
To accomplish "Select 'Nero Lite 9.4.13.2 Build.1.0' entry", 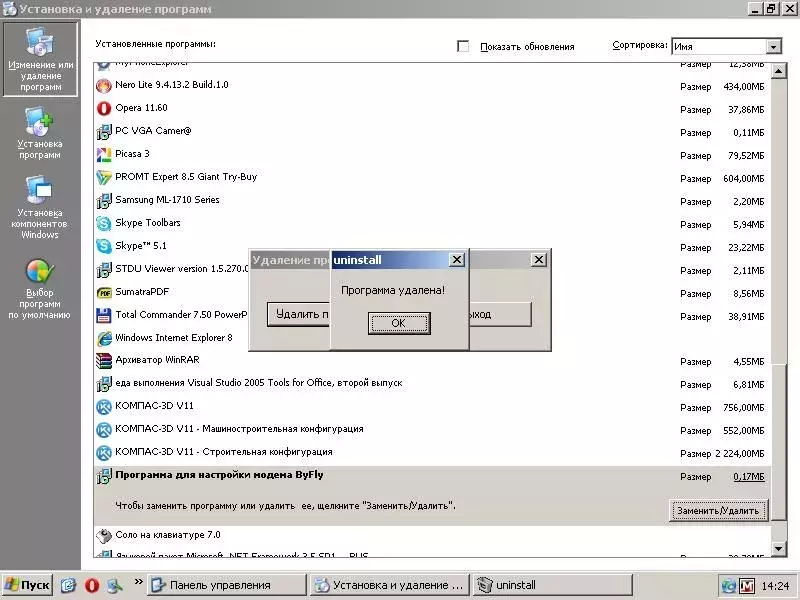I will coord(433,86).
